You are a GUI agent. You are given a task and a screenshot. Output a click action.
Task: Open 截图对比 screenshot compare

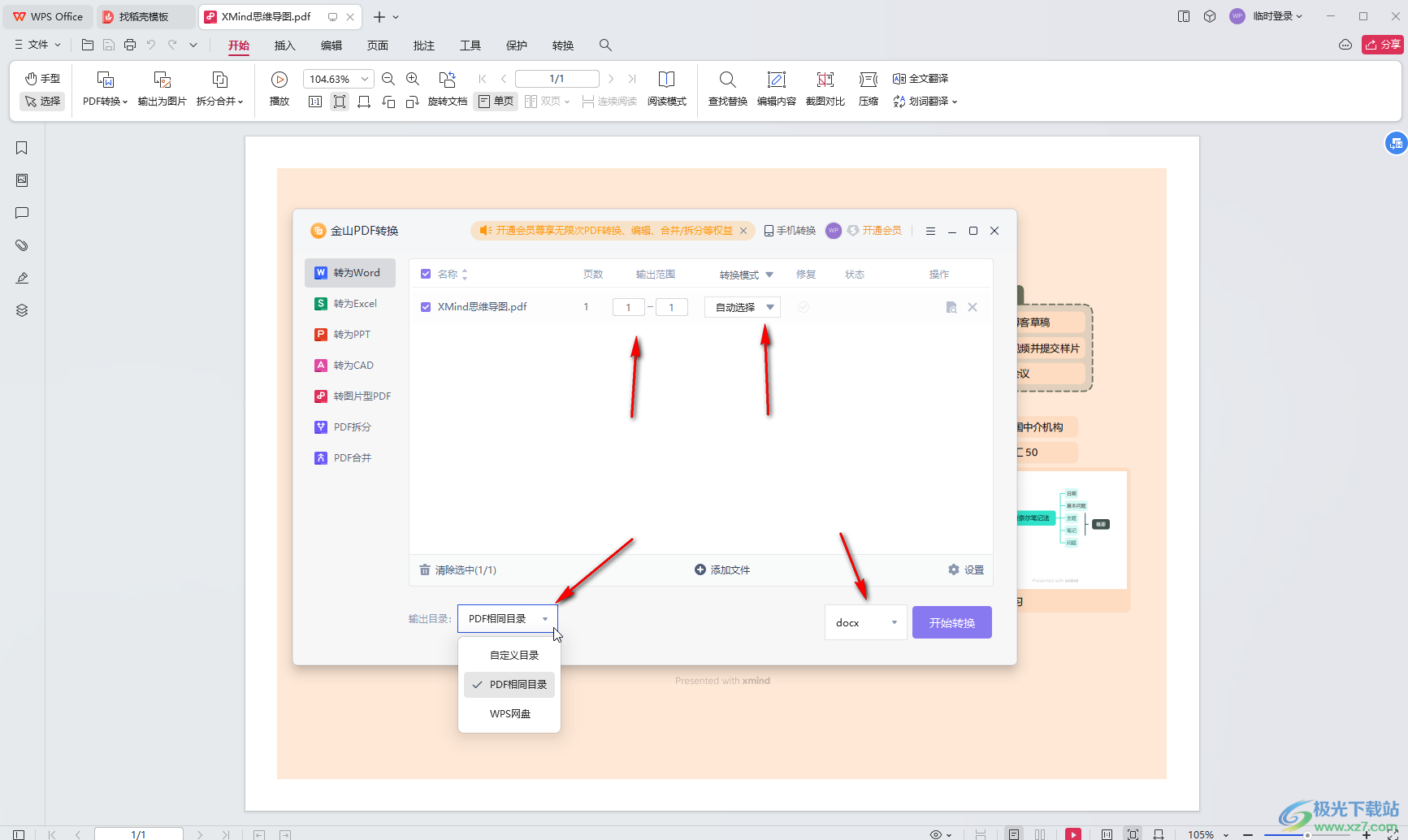tap(825, 89)
